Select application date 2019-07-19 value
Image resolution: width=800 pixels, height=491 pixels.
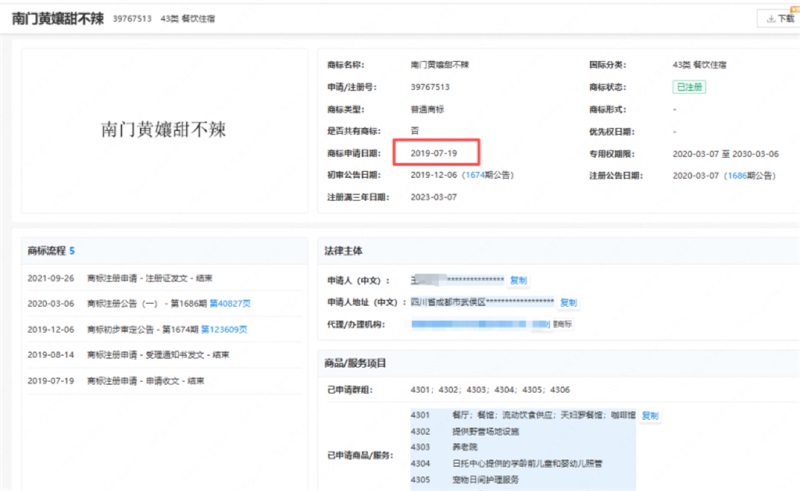click(434, 153)
